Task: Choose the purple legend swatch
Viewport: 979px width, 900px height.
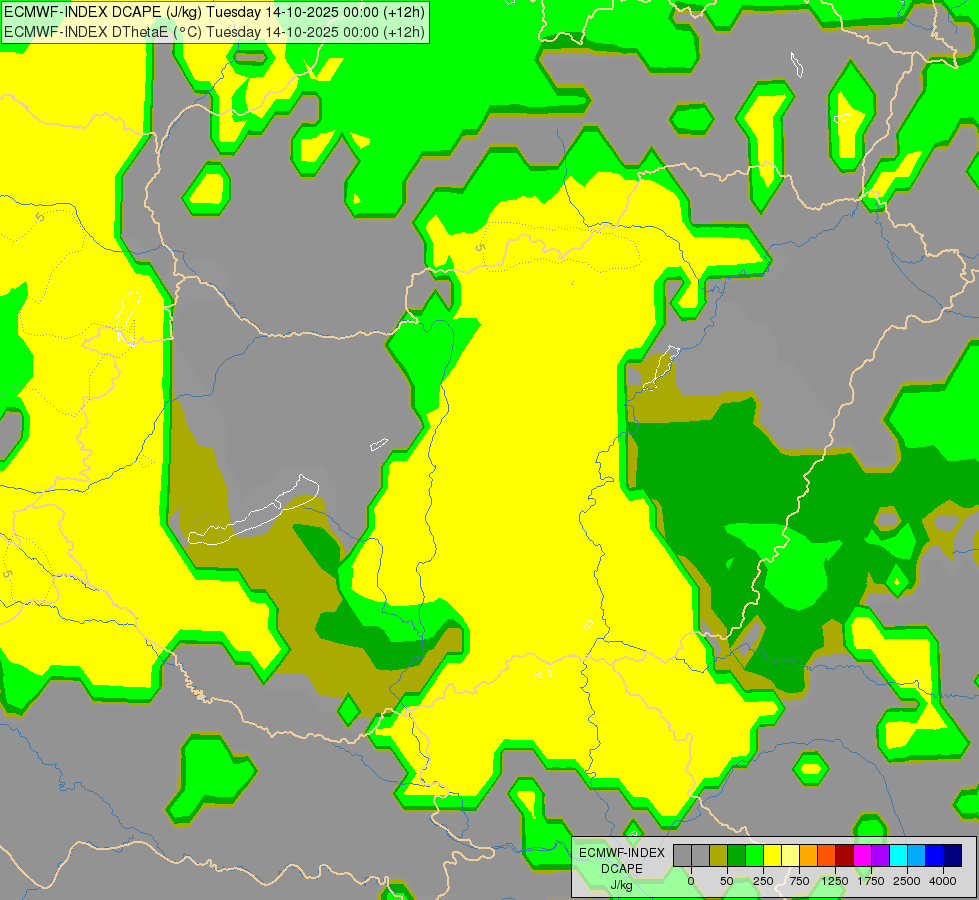Action: point(880,855)
